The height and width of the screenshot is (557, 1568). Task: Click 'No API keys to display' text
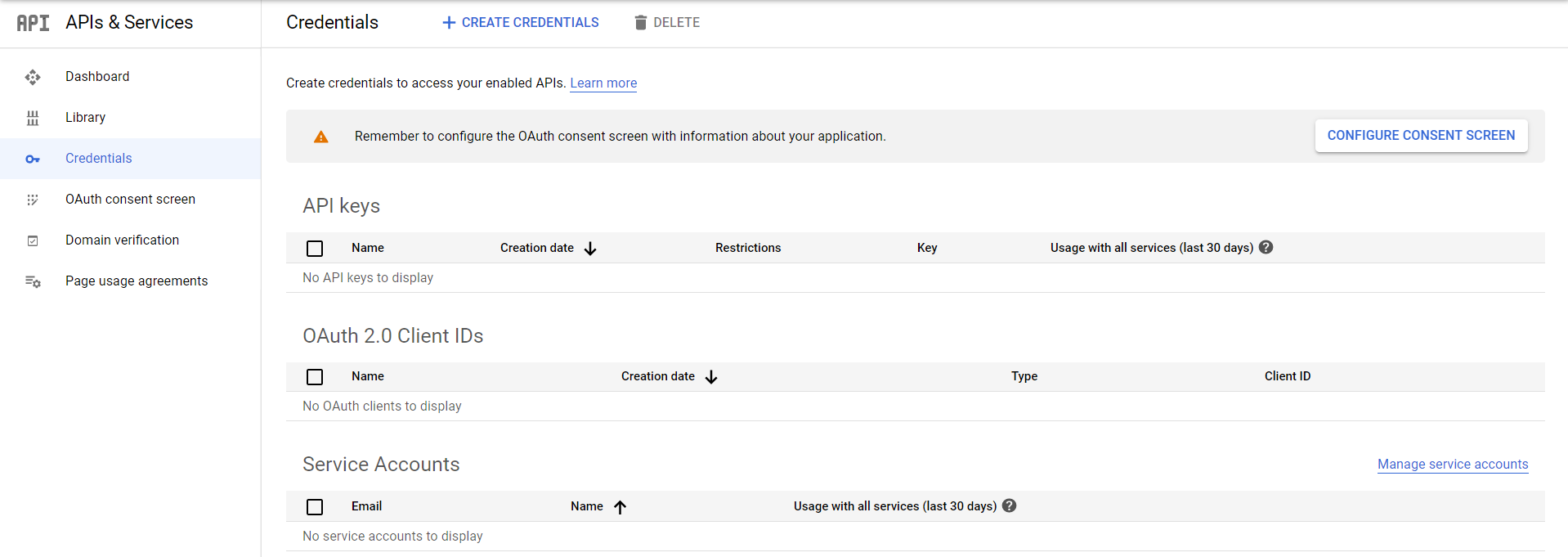coord(368,278)
